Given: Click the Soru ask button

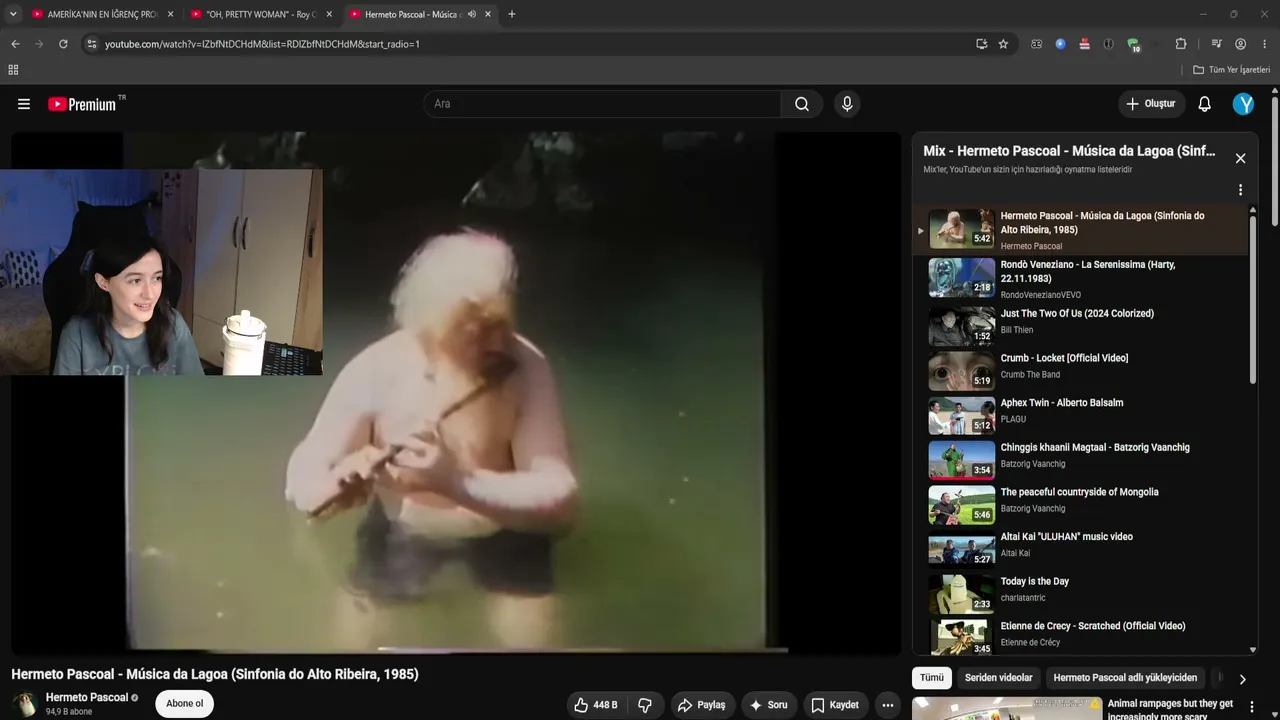Looking at the screenshot, I should 768,705.
